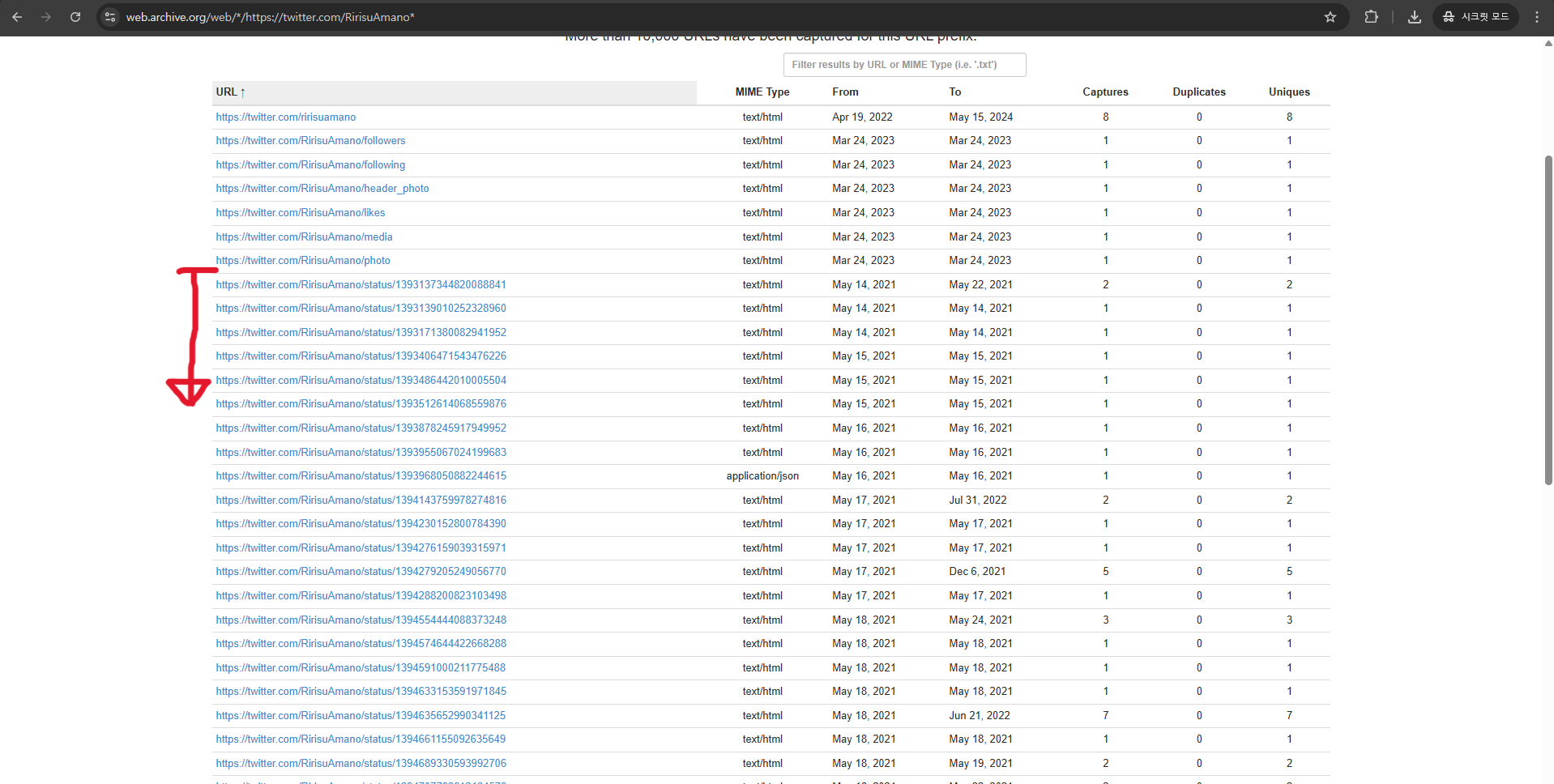Open the browser downloads panel
Screen dimensions: 1554x784
pos(1415,17)
